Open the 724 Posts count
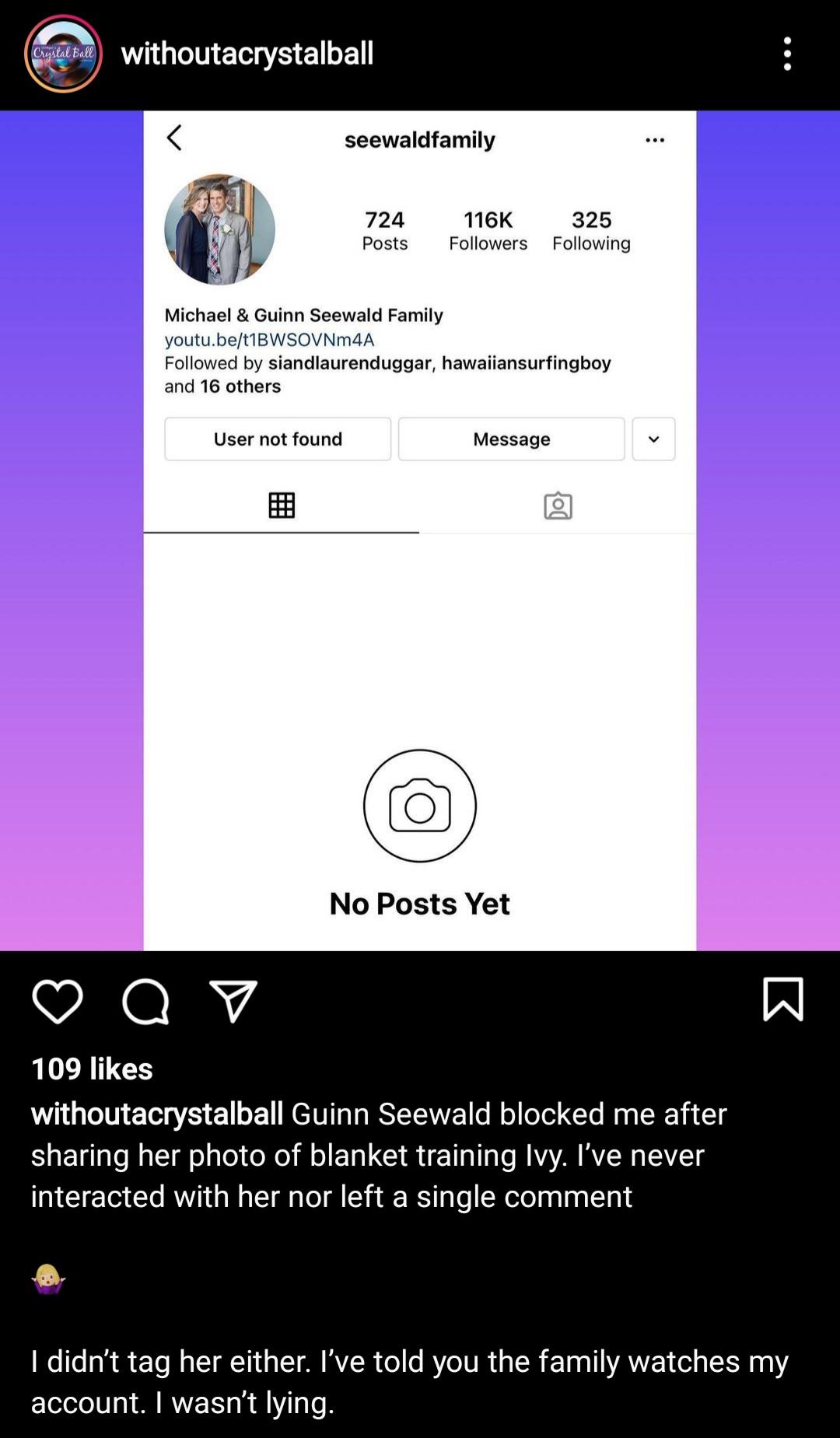Image resolution: width=840 pixels, height=1438 pixels. (x=385, y=231)
